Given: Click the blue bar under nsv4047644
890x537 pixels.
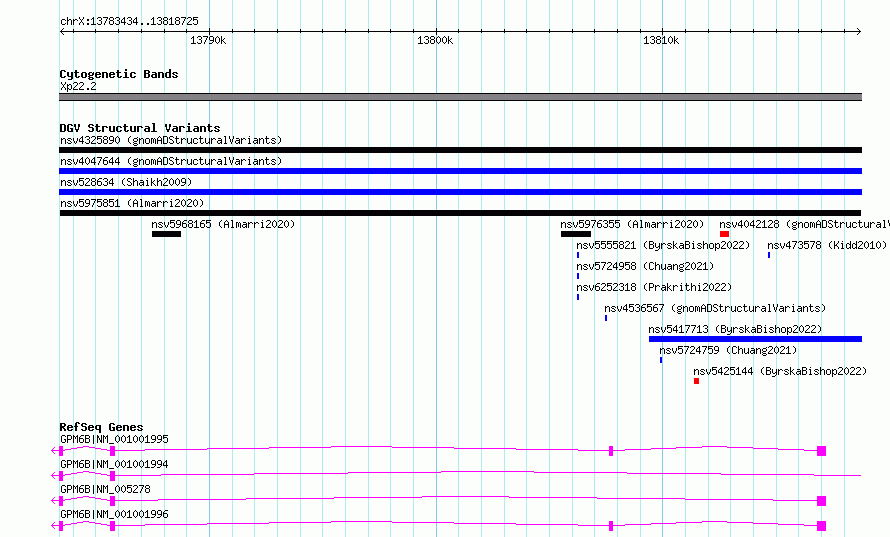Looking at the screenshot, I should click(x=460, y=171).
